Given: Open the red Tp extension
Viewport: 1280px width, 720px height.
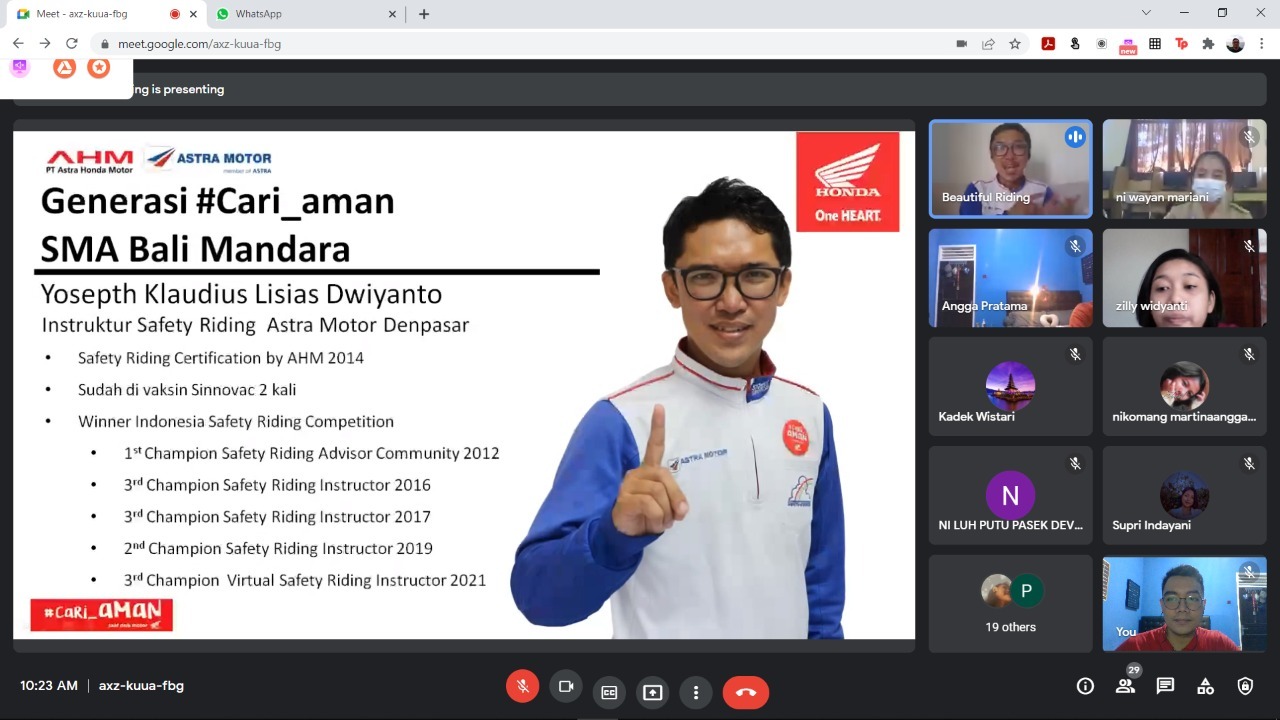Looking at the screenshot, I should (x=1182, y=44).
